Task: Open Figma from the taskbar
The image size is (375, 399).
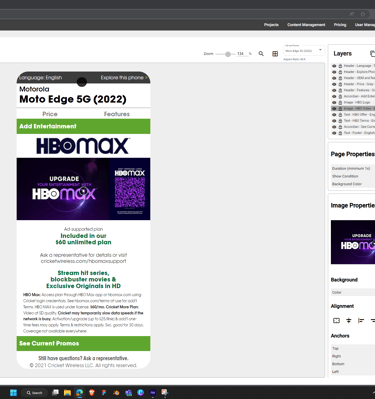Action: point(104,393)
